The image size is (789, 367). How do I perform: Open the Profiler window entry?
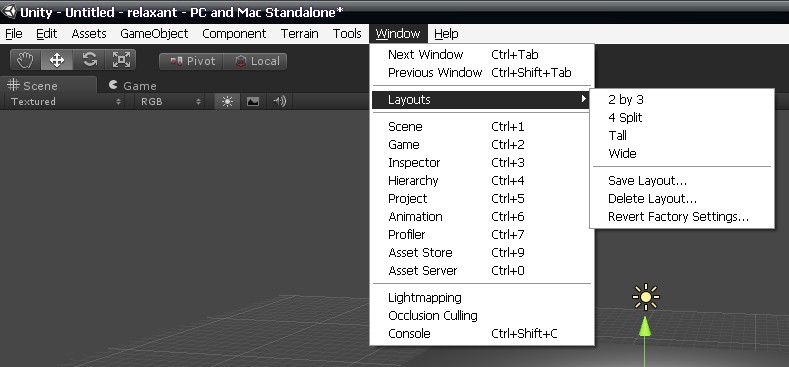[482, 235]
